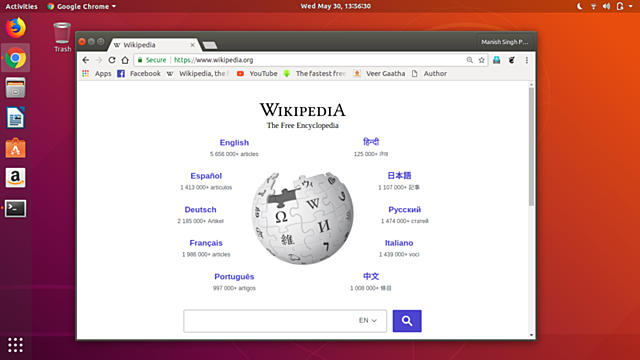The height and width of the screenshot is (360, 640).
Task: Open Ubuntu Software from the dock
Action: coord(16,148)
